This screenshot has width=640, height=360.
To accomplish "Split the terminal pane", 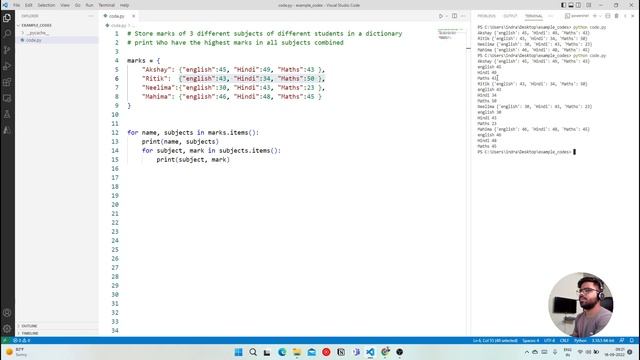I will pos(608,16).
